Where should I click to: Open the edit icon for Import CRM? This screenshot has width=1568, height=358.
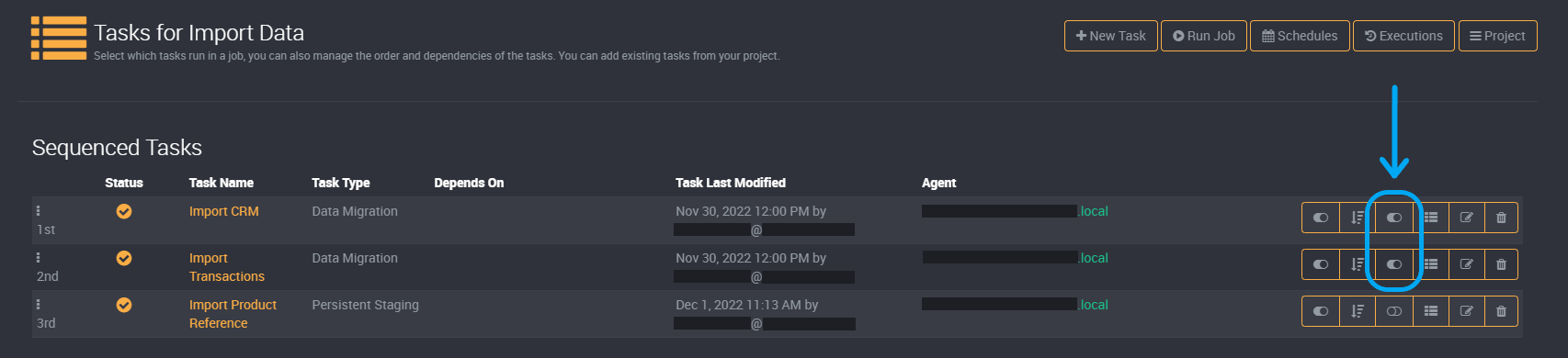(1466, 218)
